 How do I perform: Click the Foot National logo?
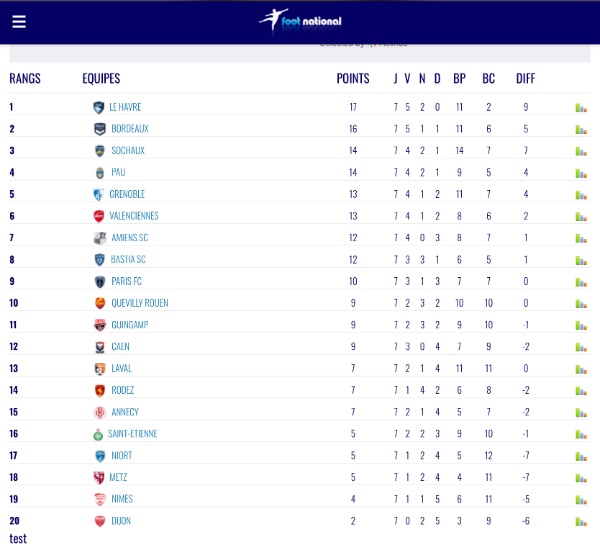(300, 20)
